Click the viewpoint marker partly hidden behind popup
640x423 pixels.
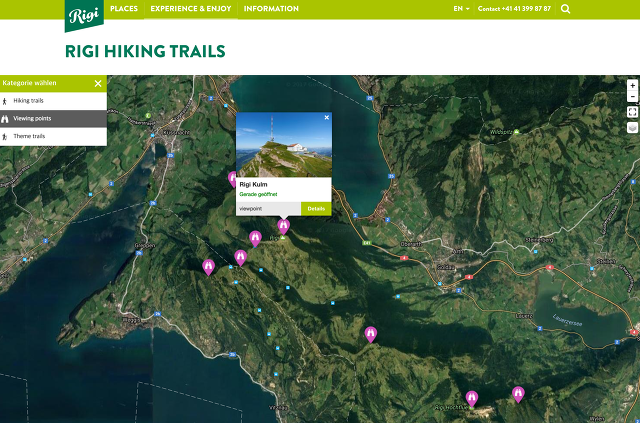(x=232, y=179)
